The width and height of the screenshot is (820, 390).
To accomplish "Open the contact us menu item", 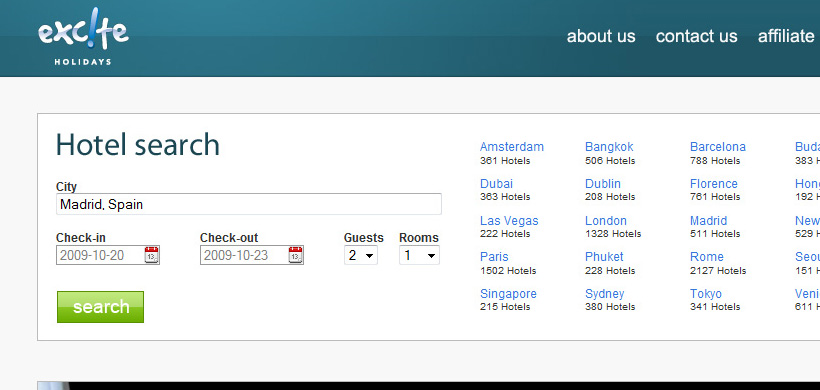I will click(697, 36).
